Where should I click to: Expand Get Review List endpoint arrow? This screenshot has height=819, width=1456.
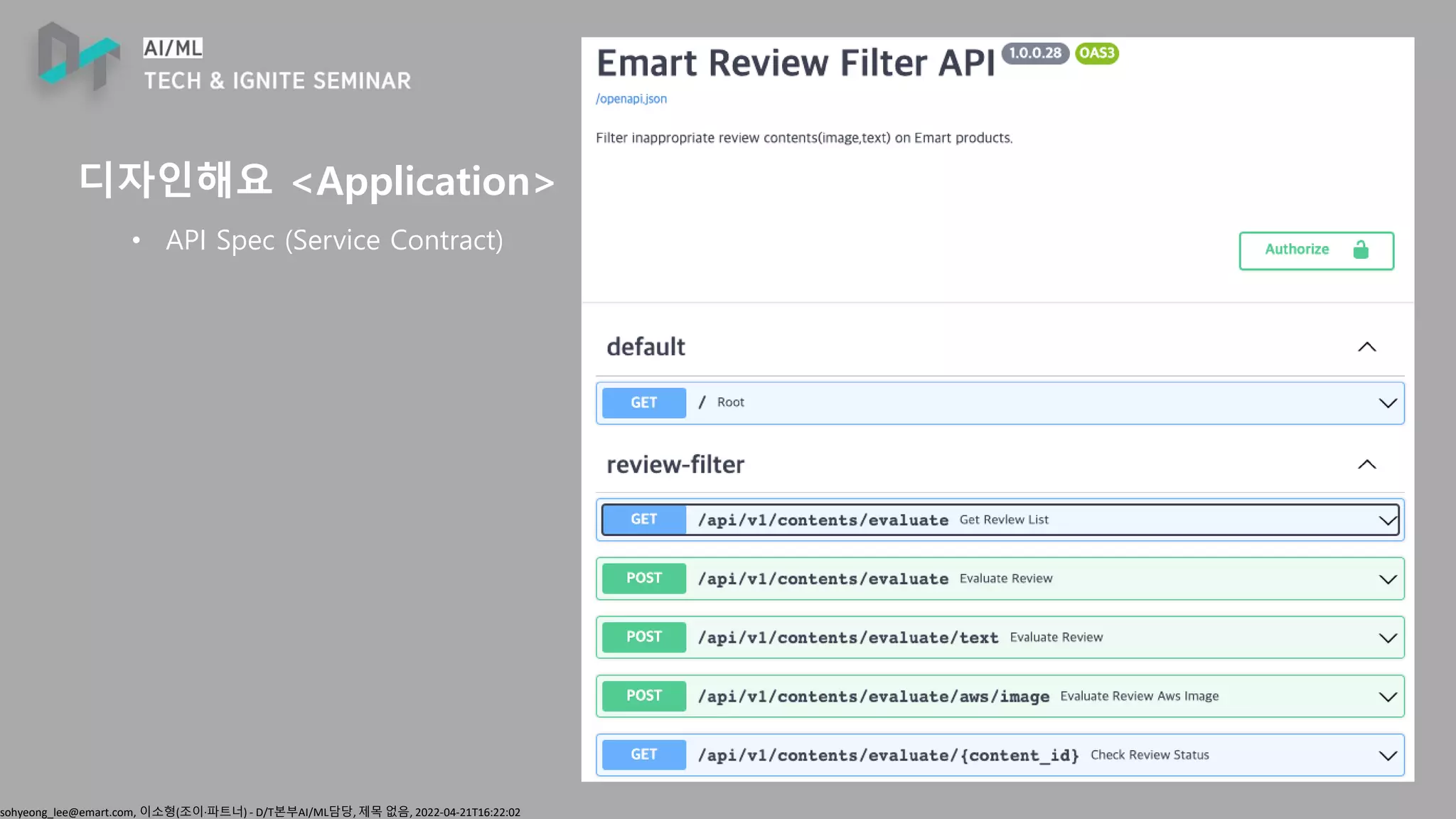(x=1387, y=520)
